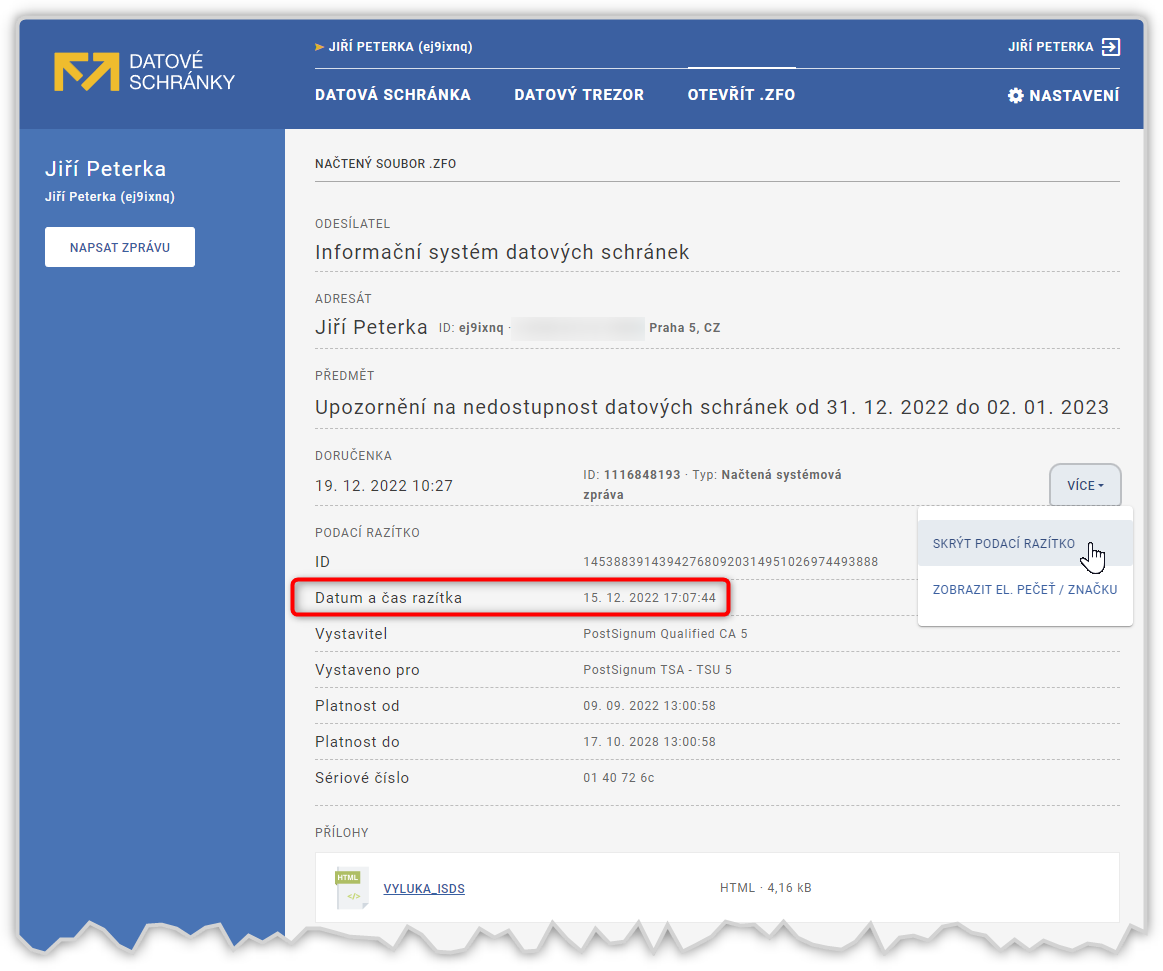The height and width of the screenshot is (971, 1163).
Task: Click the sender 'Informační systém datových schránek'
Action: (x=502, y=252)
